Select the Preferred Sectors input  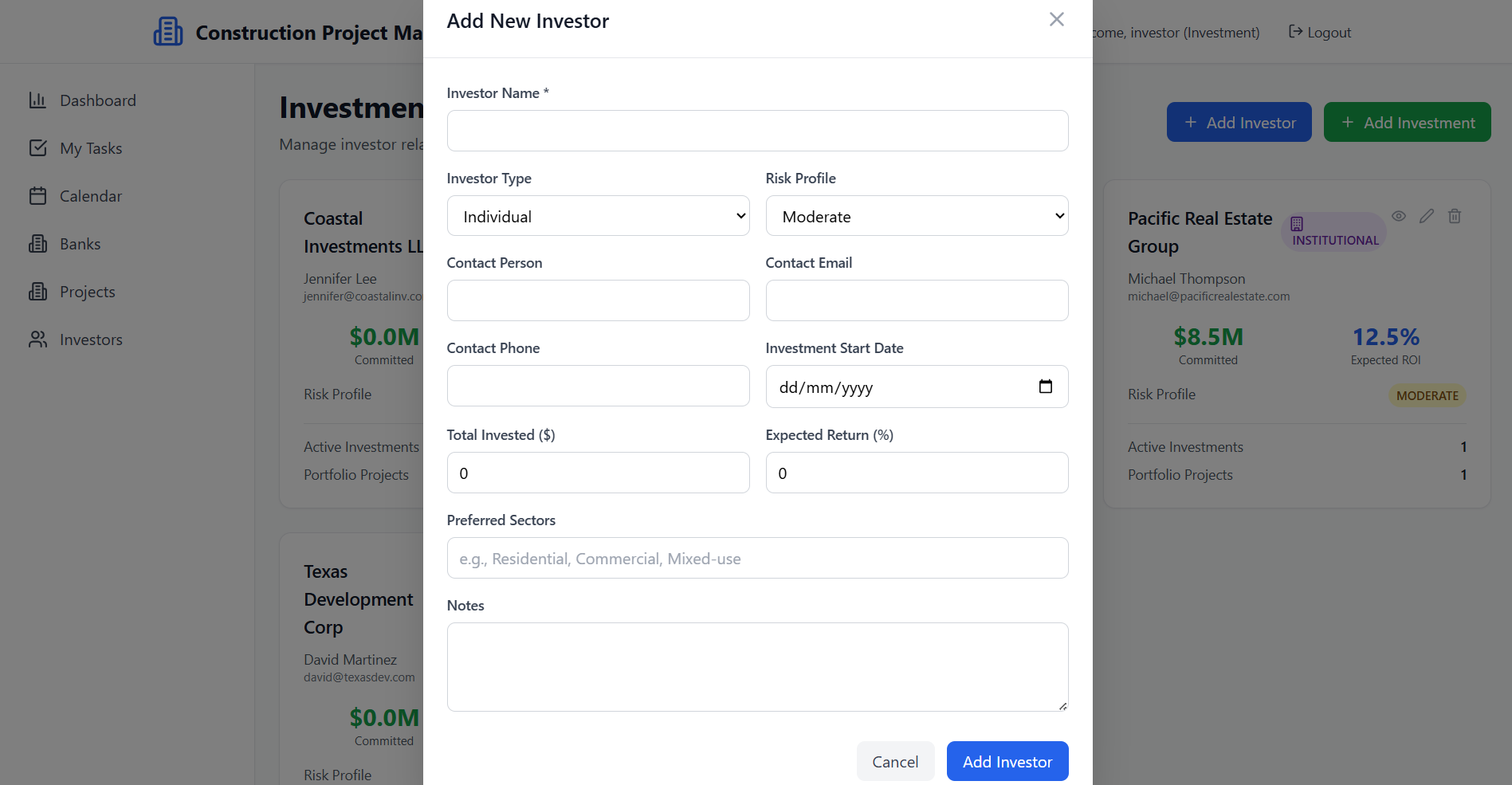[757, 559]
